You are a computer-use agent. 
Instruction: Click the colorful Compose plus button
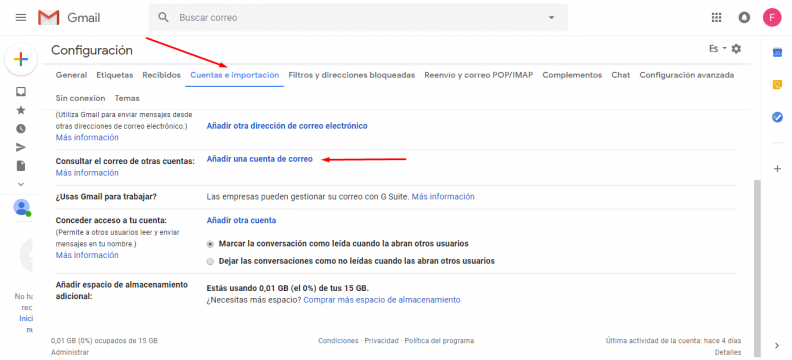pyautogui.click(x=21, y=60)
